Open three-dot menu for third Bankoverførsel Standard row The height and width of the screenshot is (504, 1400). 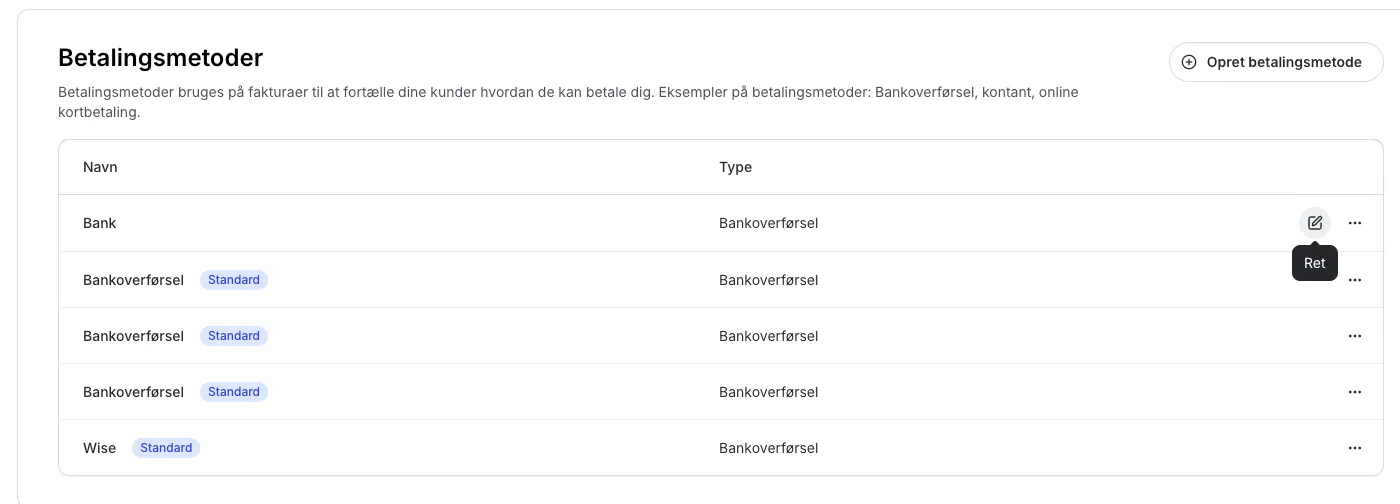click(1355, 392)
